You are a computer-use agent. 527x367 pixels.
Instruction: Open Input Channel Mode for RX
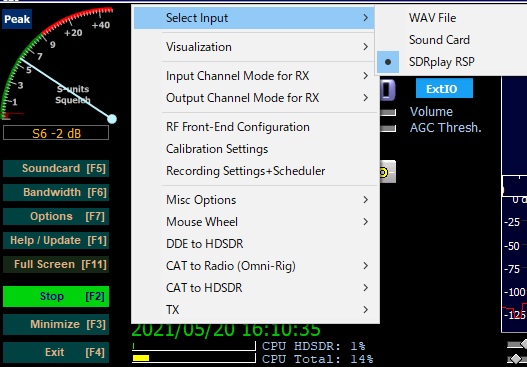click(254, 76)
